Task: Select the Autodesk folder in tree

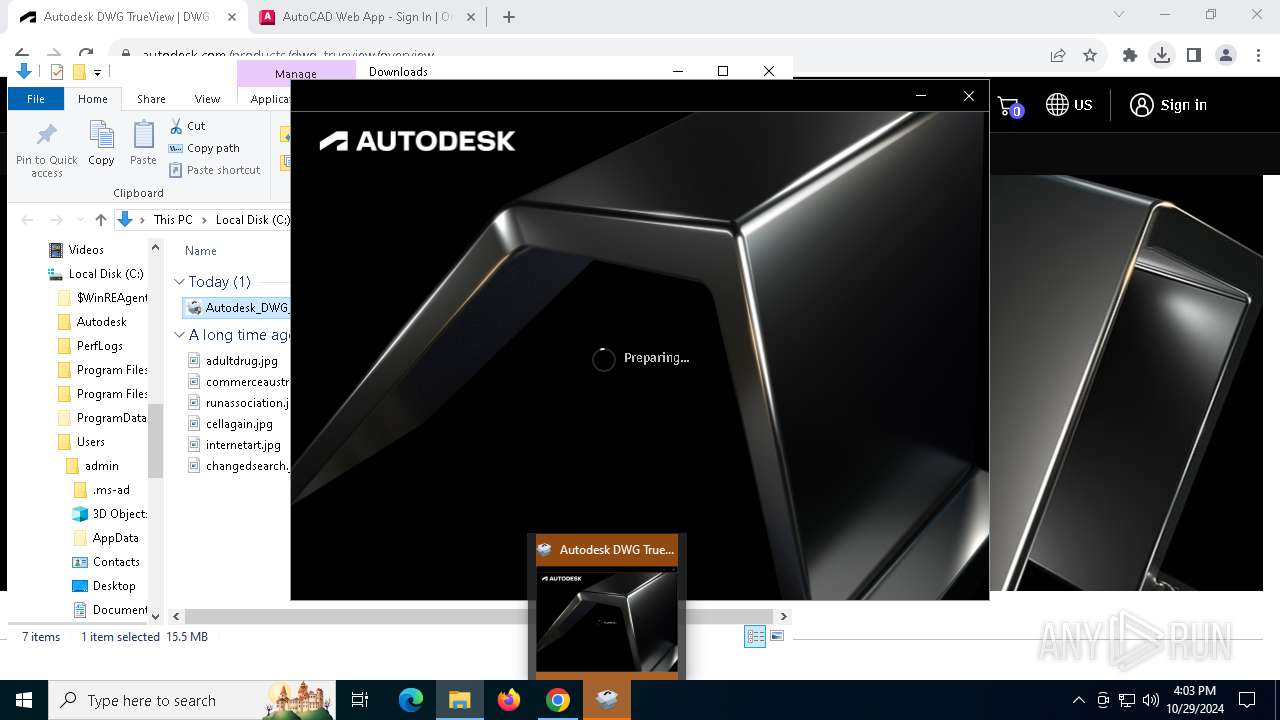Action: click(x=101, y=322)
